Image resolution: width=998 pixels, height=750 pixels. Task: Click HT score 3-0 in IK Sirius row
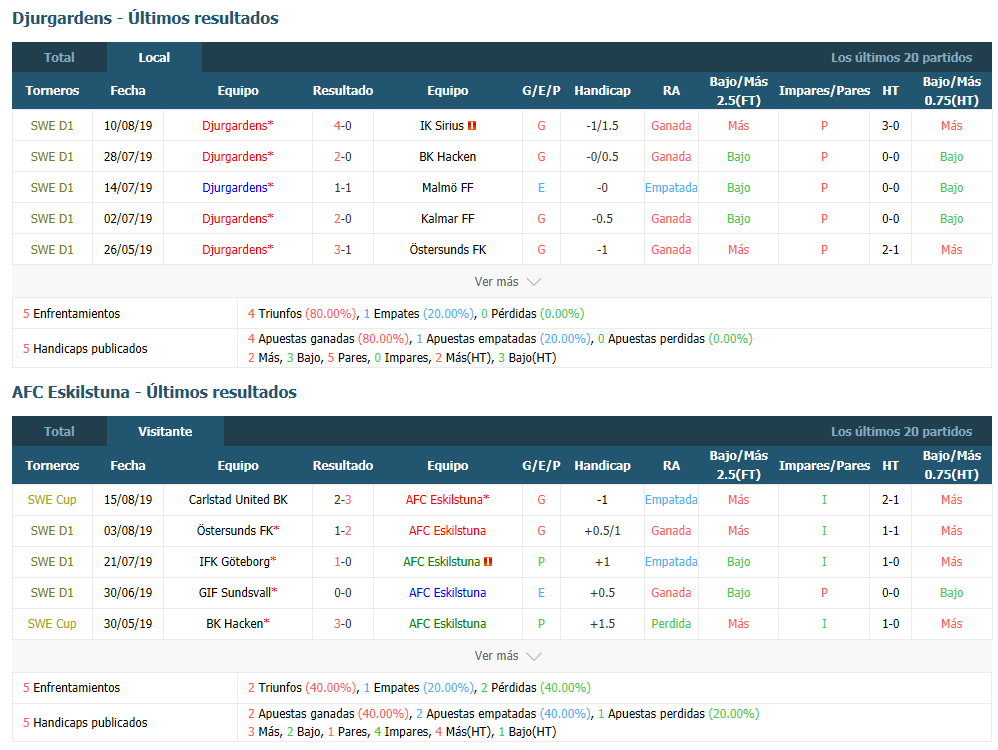(890, 125)
